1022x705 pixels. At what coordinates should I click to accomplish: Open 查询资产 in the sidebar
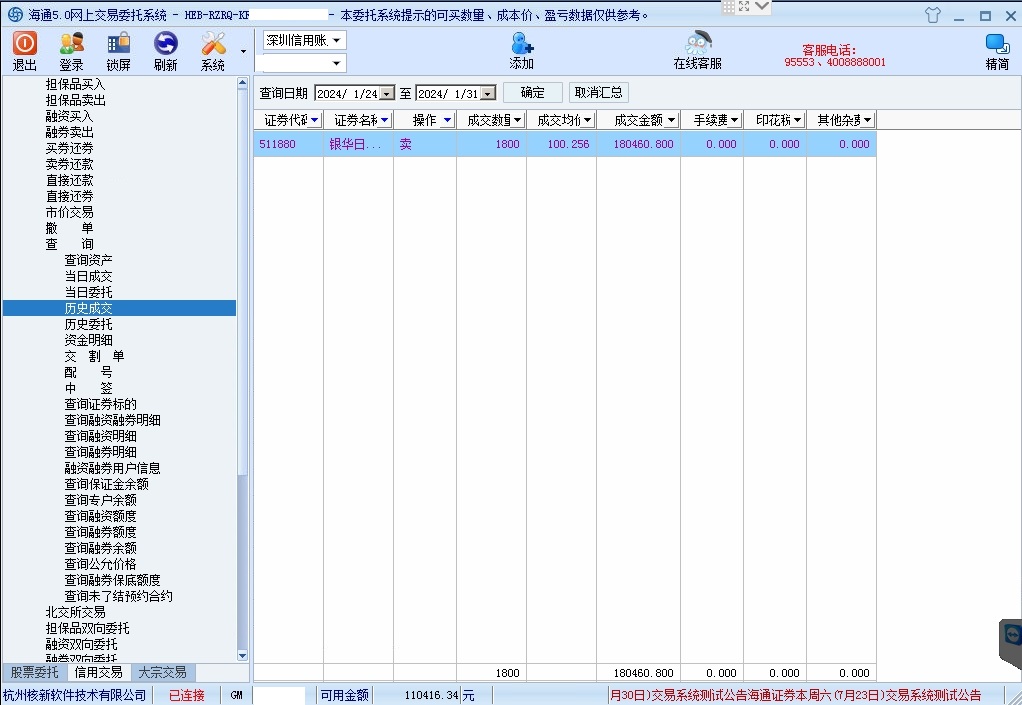[x=89, y=260]
